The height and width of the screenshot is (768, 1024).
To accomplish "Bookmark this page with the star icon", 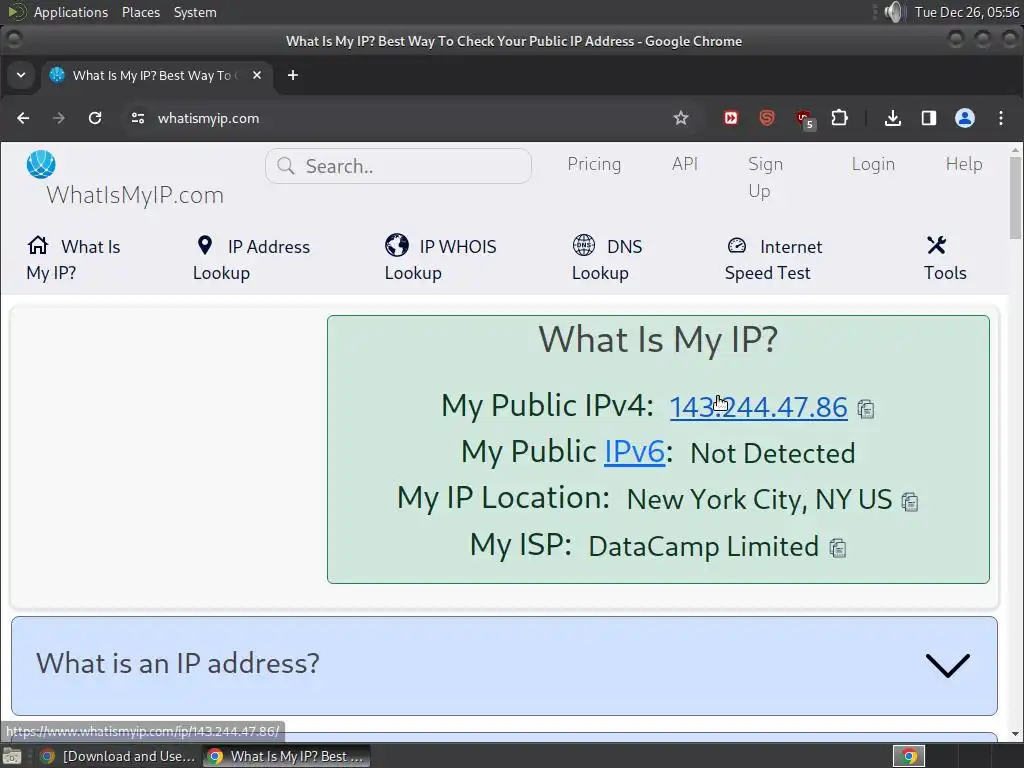I will [680, 118].
